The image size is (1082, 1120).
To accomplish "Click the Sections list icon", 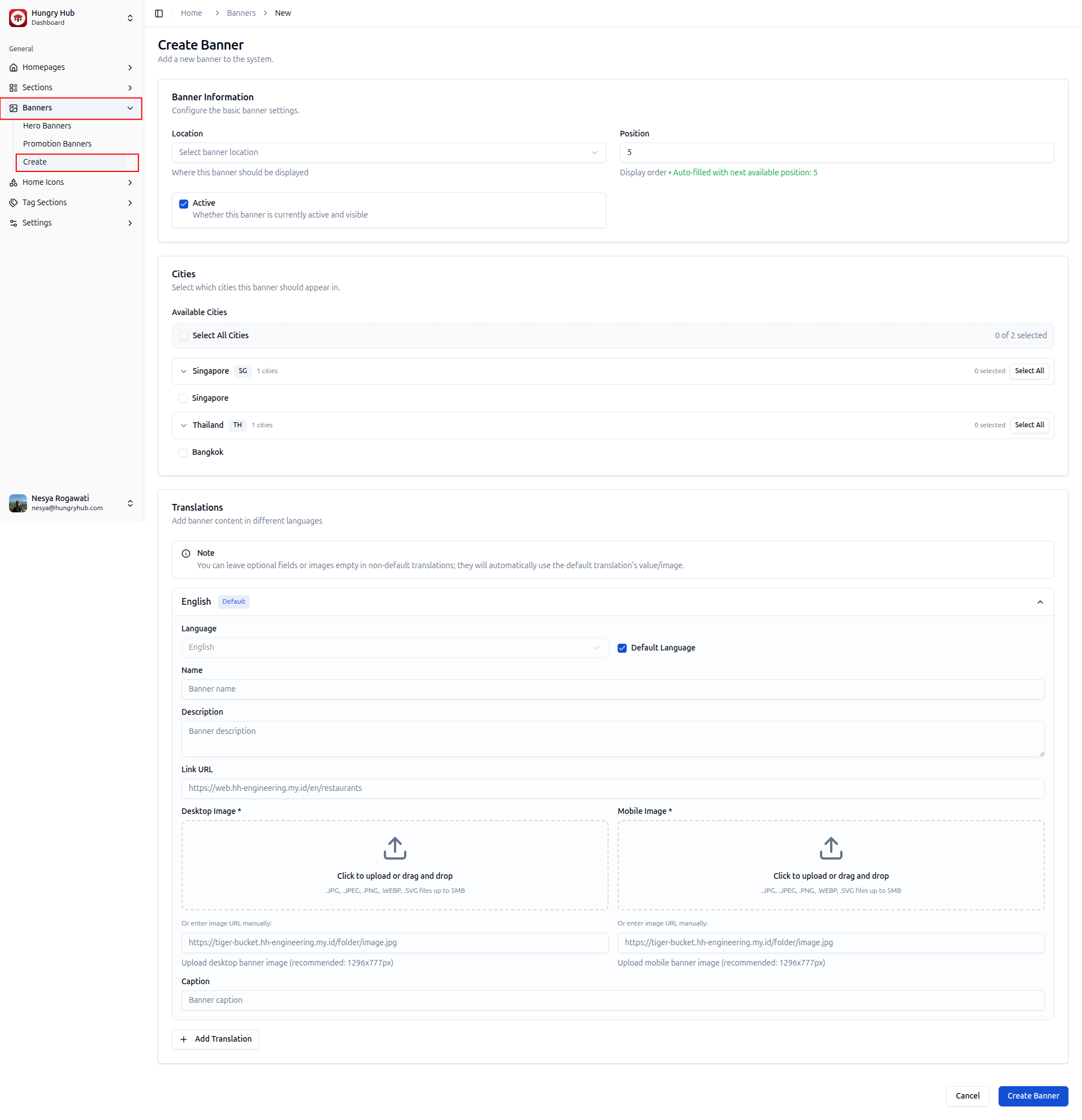I will (14, 88).
